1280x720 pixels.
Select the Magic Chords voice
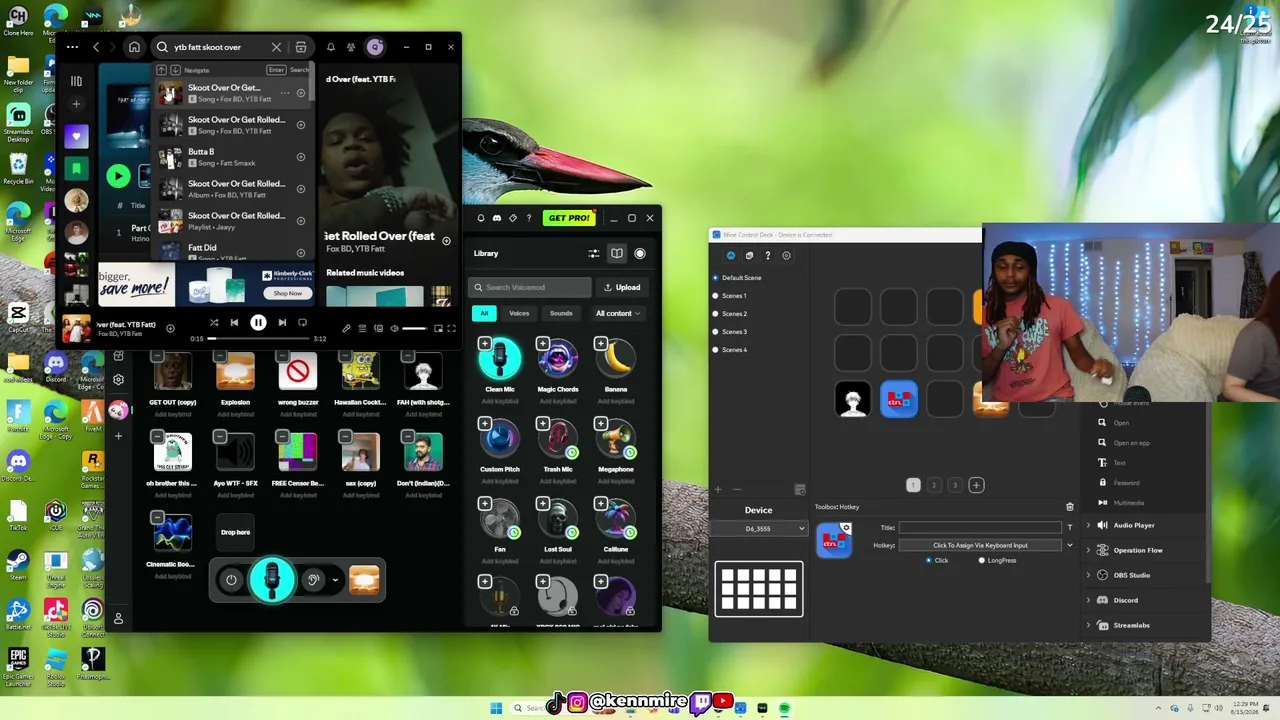(x=558, y=359)
